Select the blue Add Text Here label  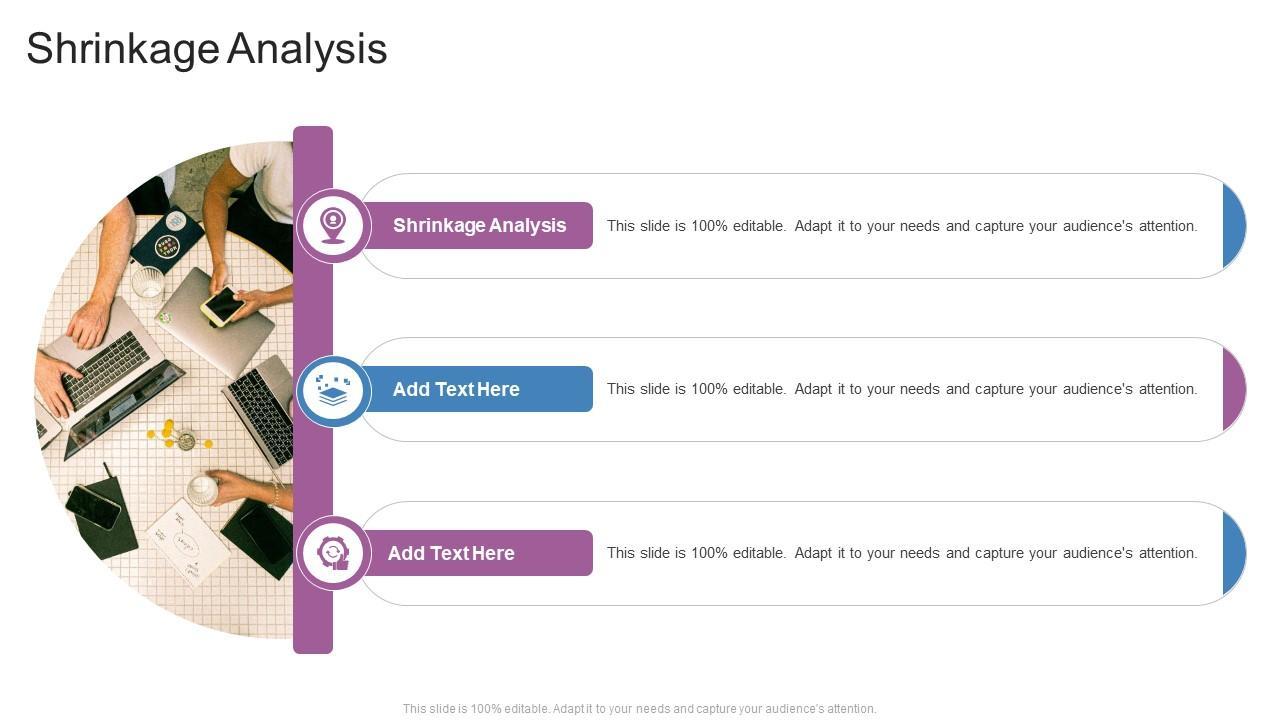(x=456, y=389)
